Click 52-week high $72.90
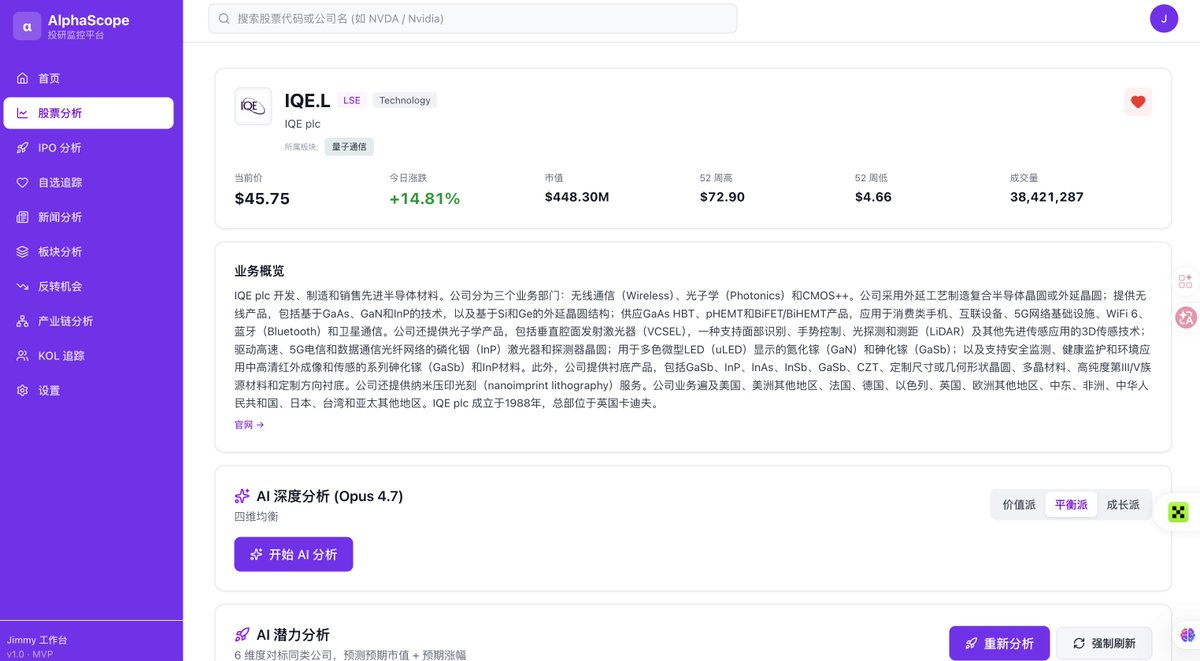The height and width of the screenshot is (661, 1200). pos(722,197)
